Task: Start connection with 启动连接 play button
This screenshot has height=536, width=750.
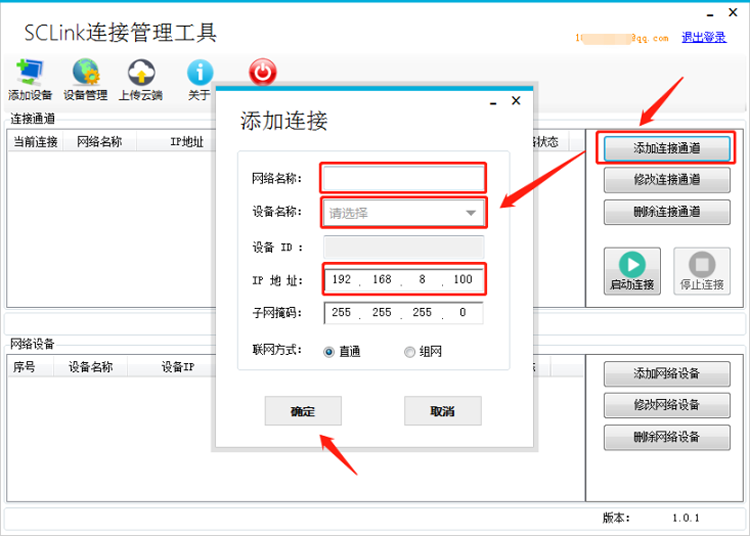Action: (632, 271)
